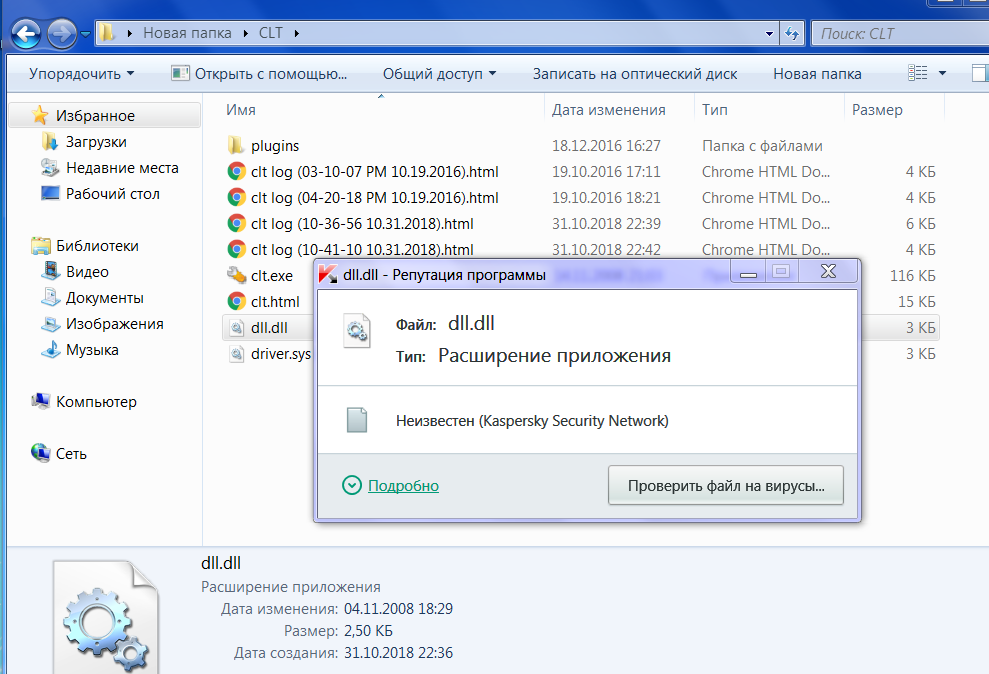
Task: Expand 'Подробно' chevron icon in Kaspersky dialog
Action: [352, 485]
